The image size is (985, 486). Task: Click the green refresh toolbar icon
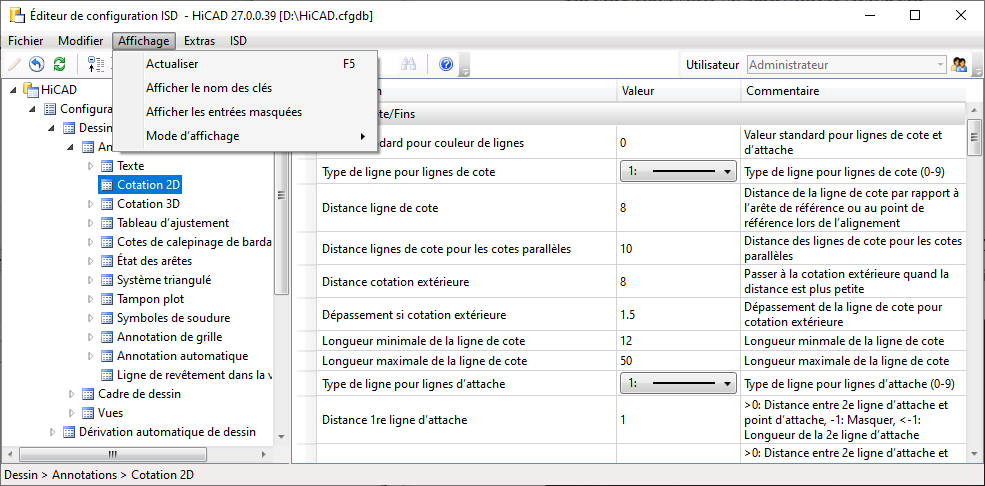pos(59,65)
